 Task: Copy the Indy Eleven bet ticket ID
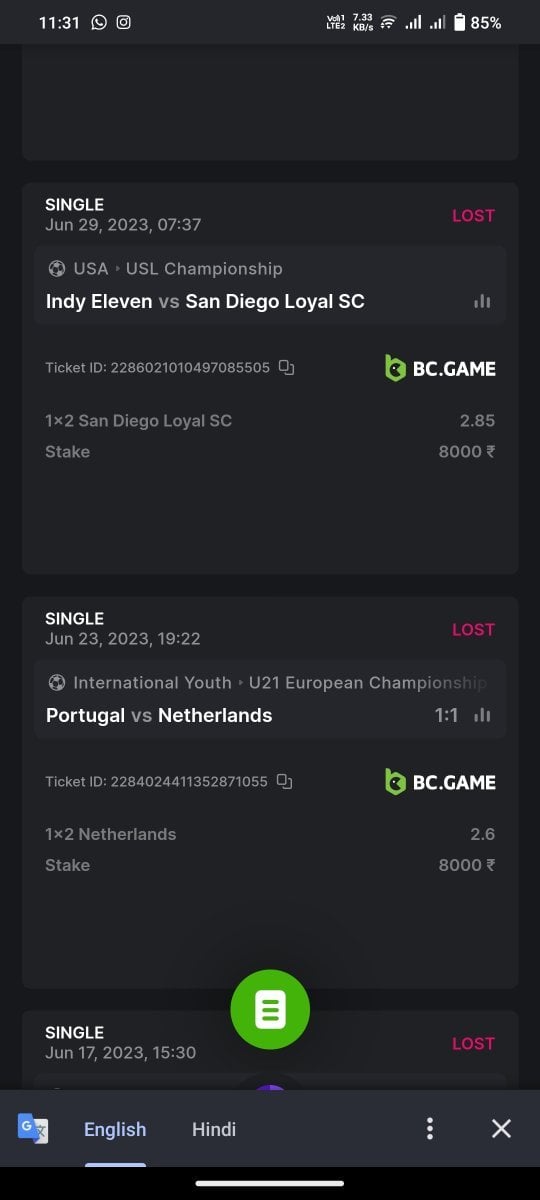(x=286, y=367)
